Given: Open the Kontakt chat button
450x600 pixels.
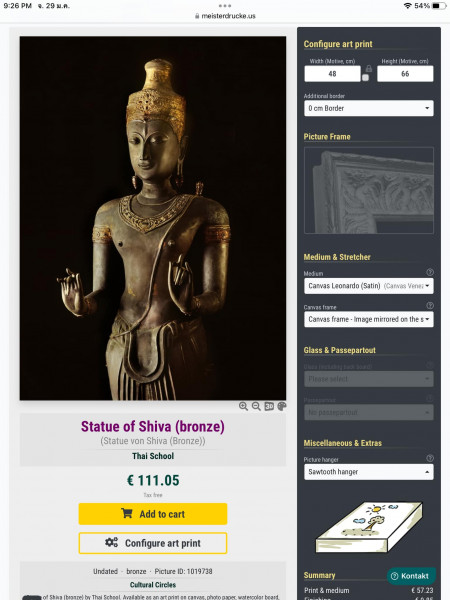Looking at the screenshot, I should [x=411, y=576].
